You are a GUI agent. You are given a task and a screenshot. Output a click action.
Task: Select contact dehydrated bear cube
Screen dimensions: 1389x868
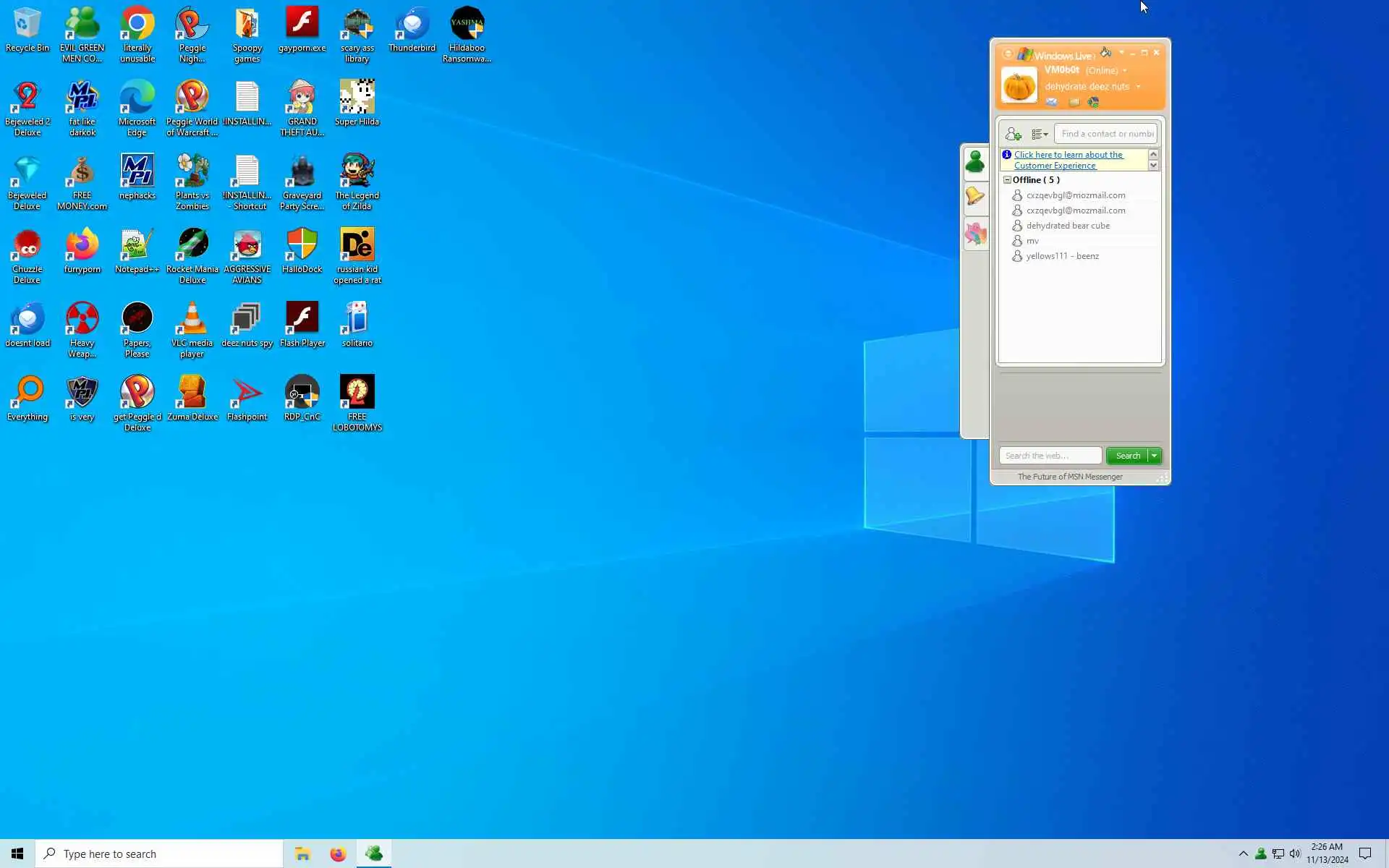1068,226
